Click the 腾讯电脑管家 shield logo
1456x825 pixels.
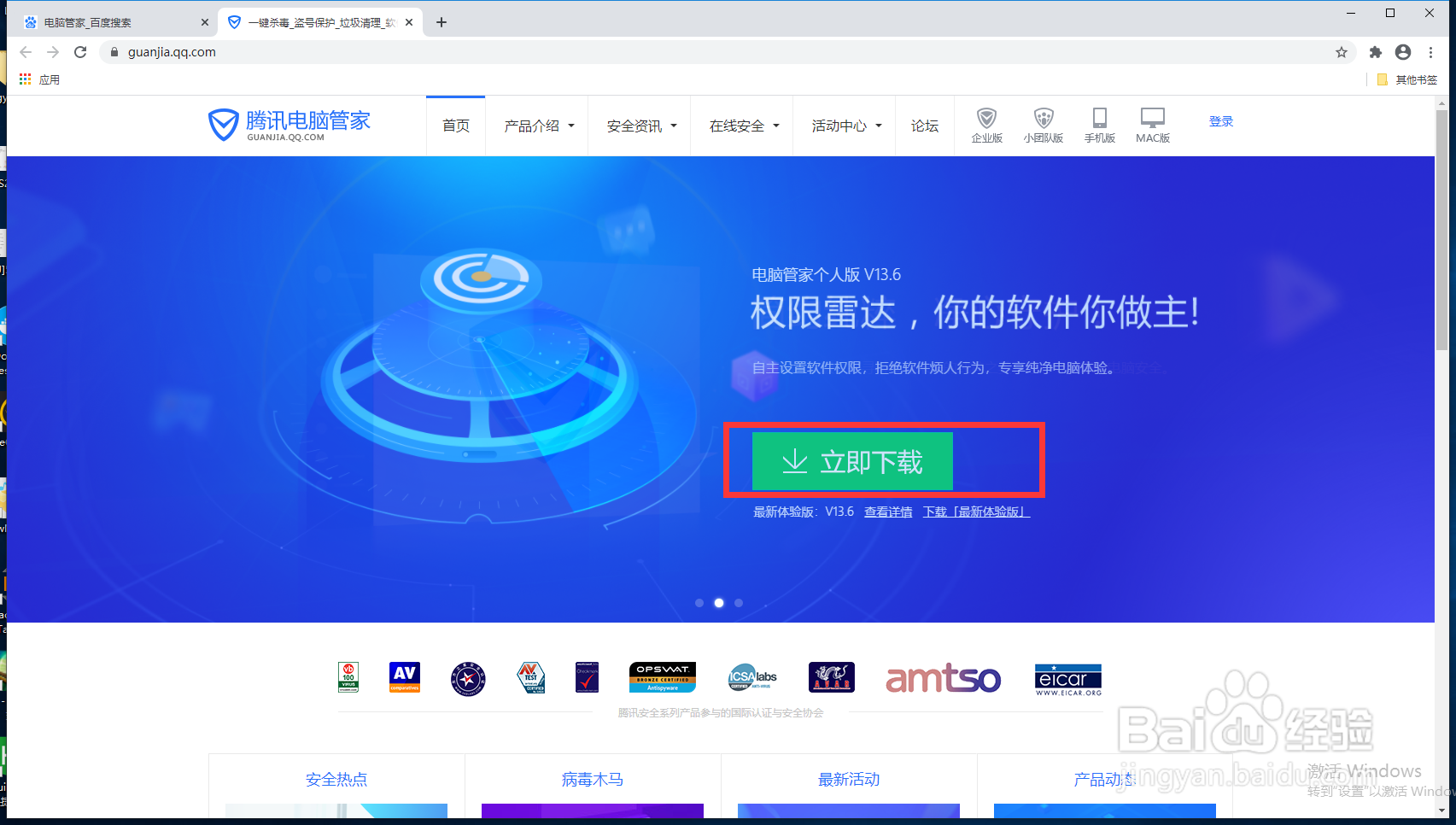[x=222, y=124]
